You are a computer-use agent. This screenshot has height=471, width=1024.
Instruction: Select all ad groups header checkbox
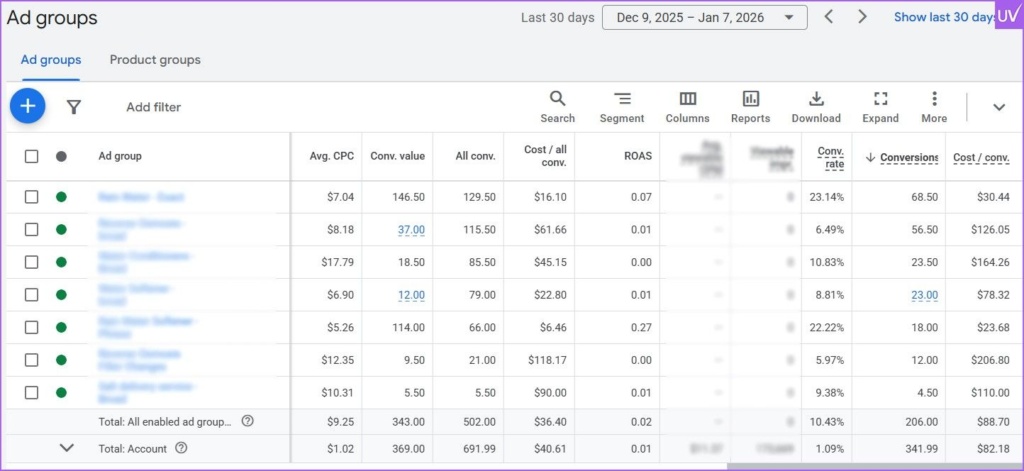[32, 157]
